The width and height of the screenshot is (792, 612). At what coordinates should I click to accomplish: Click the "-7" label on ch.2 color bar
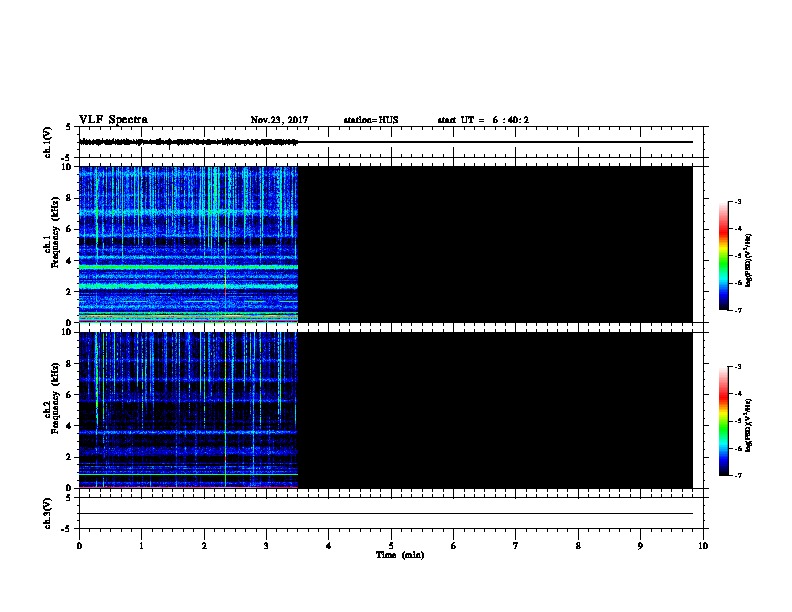(x=738, y=476)
